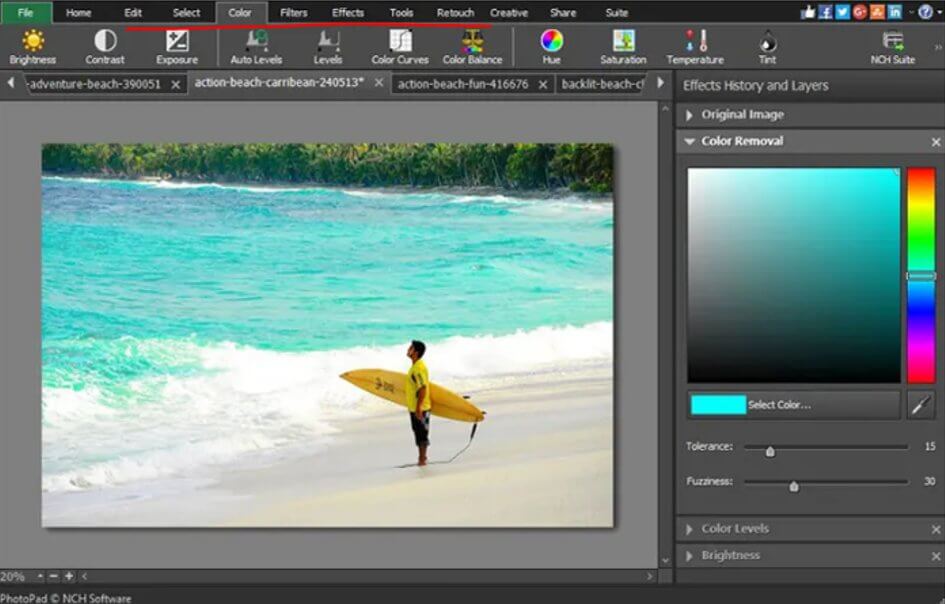Remove the Color Levels effect

pyautogui.click(x=935, y=529)
